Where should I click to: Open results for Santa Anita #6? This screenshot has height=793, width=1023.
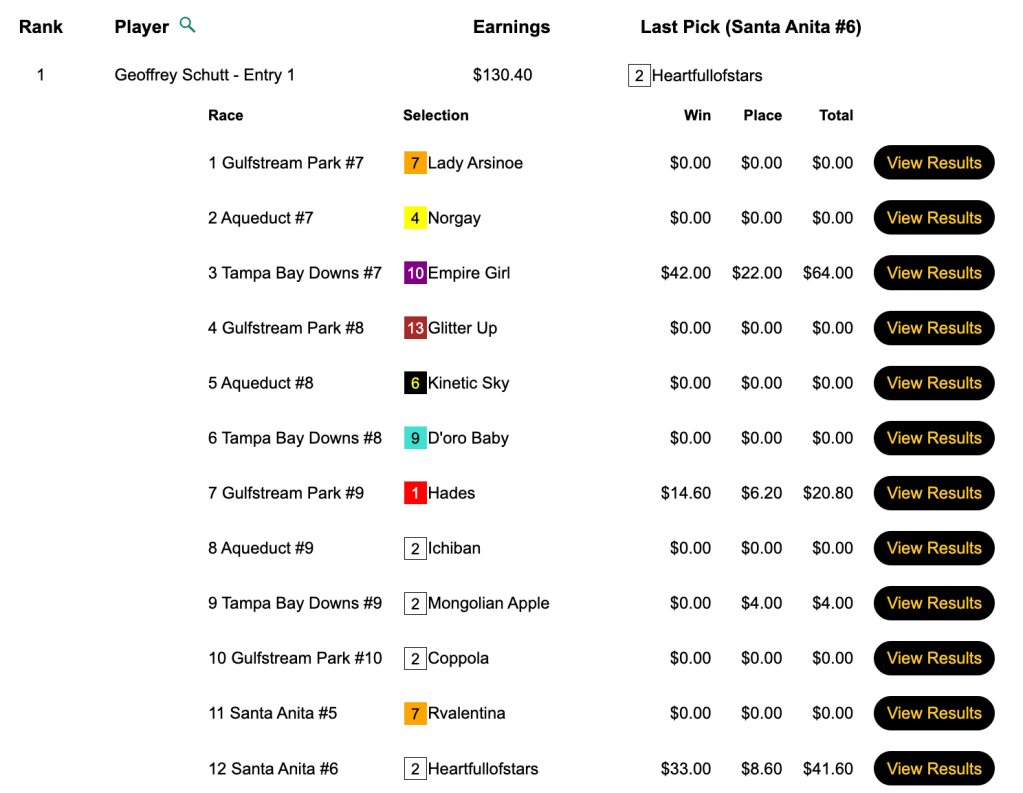click(x=934, y=768)
